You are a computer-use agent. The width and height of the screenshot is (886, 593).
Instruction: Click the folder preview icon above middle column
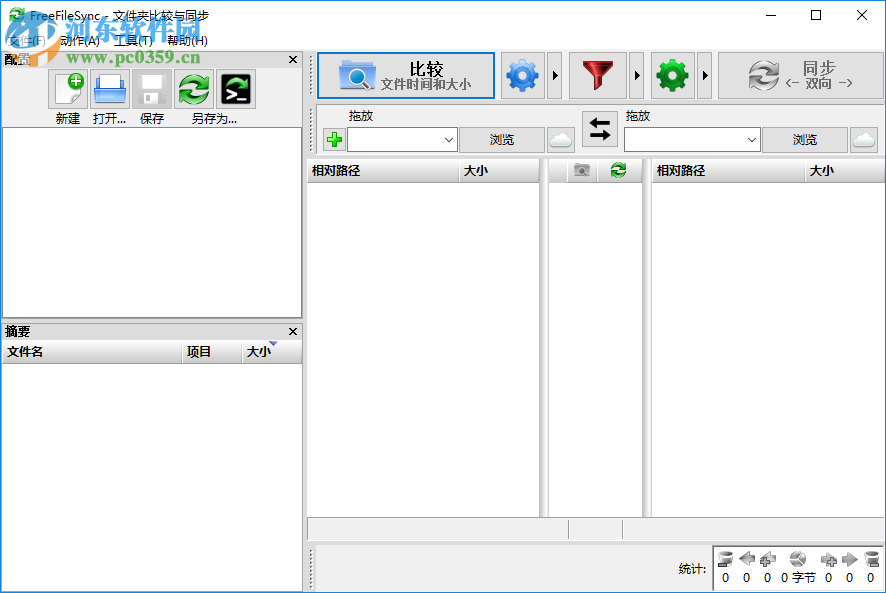583,170
